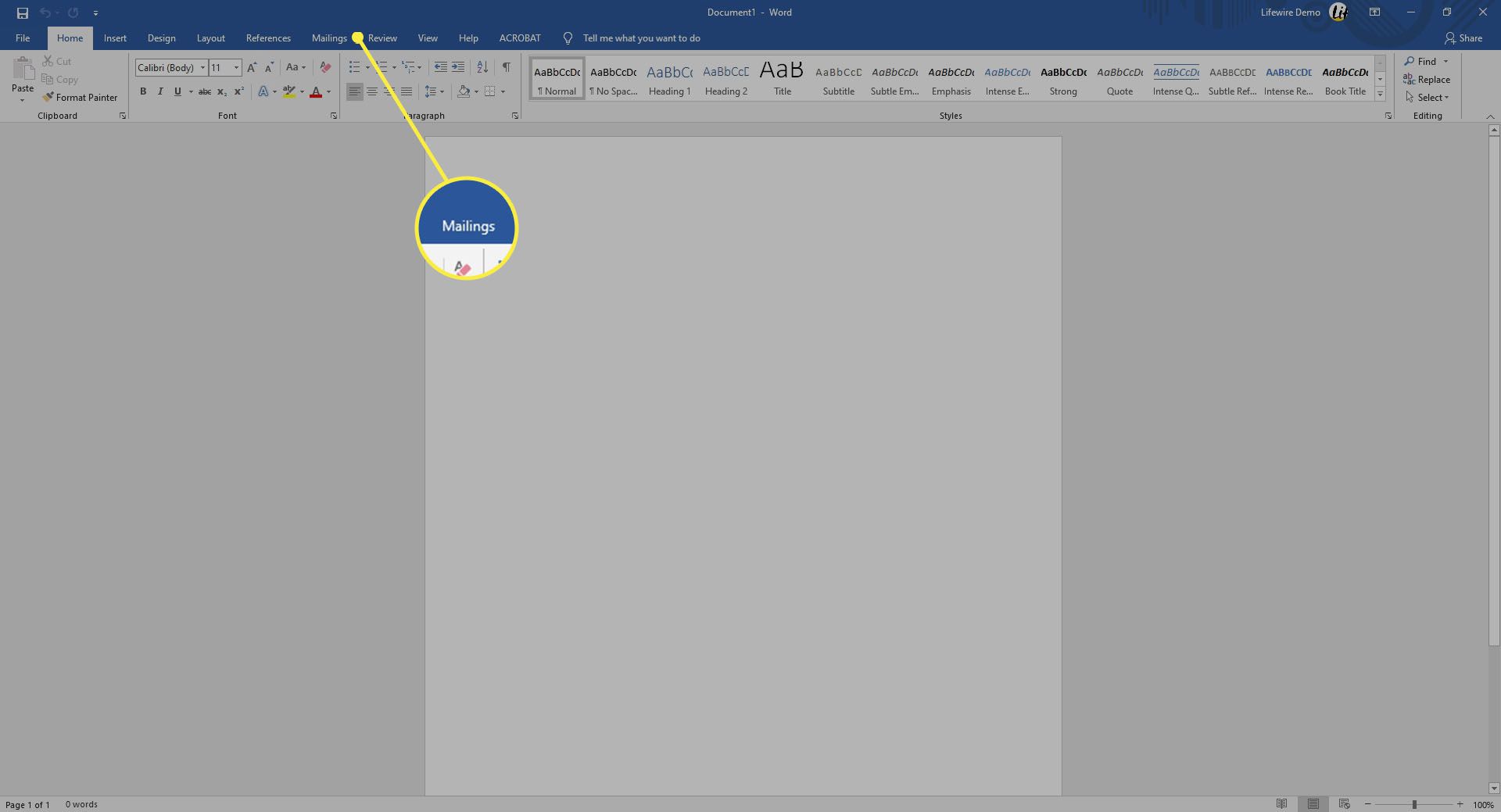Click zoom out minus button
This screenshot has height=812, width=1501.
1368,804
